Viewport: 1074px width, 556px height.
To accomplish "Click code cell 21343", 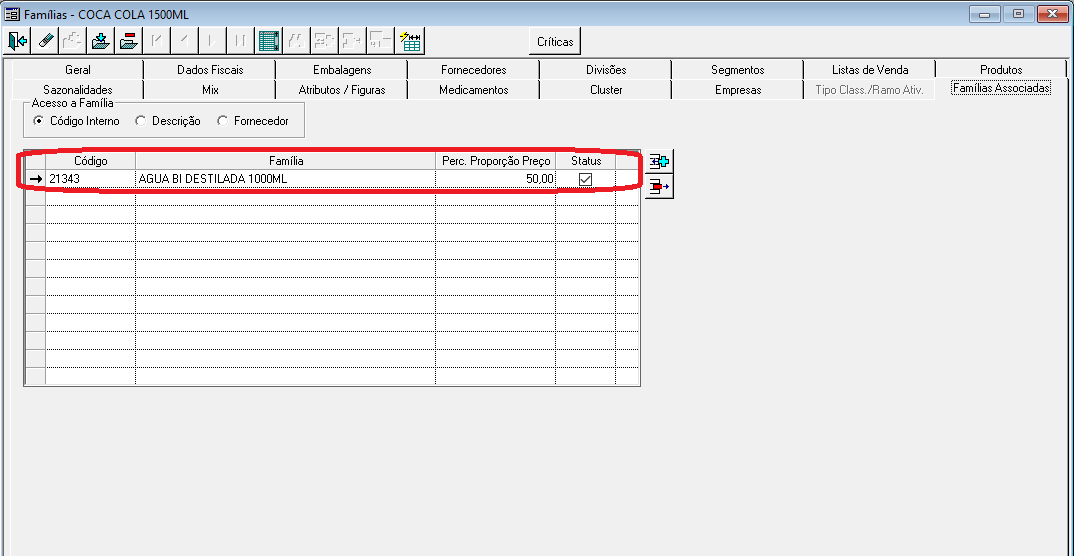I will pyautogui.click(x=90, y=179).
